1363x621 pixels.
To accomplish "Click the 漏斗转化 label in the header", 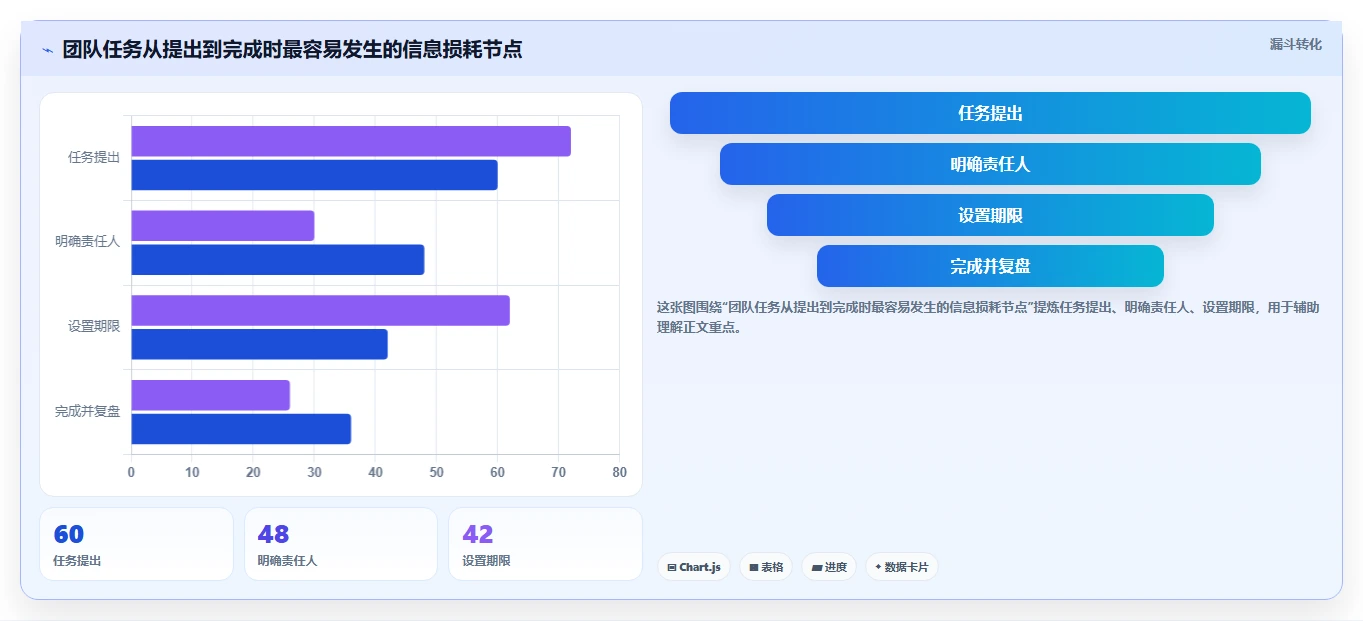I will click(1296, 44).
